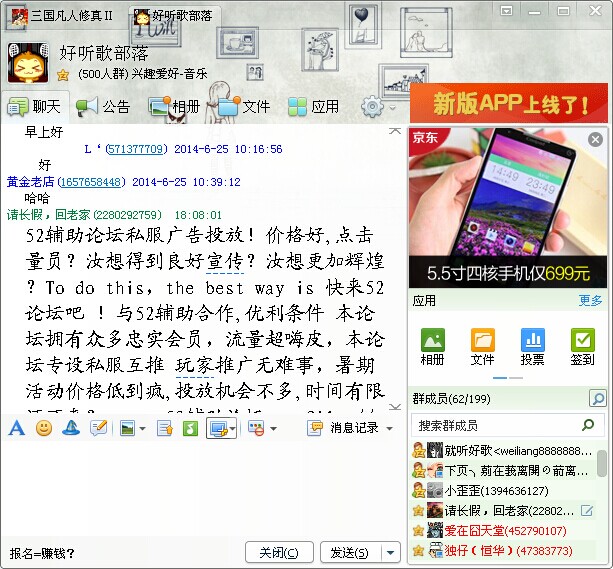The width and height of the screenshot is (613, 569).
Task: Click the chat scroll-up arrow
Action: click(395, 131)
